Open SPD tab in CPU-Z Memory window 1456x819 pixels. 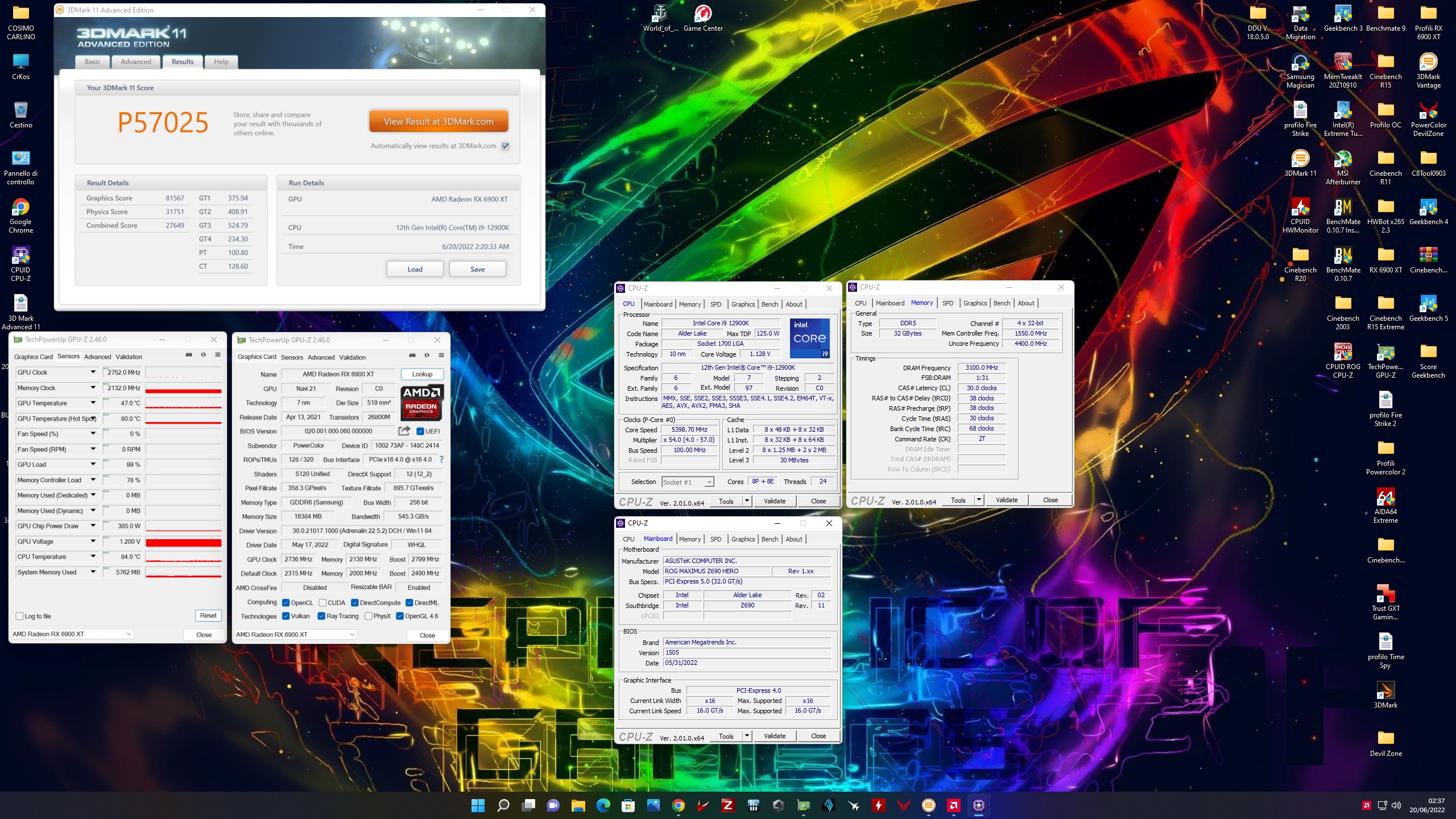point(948,303)
